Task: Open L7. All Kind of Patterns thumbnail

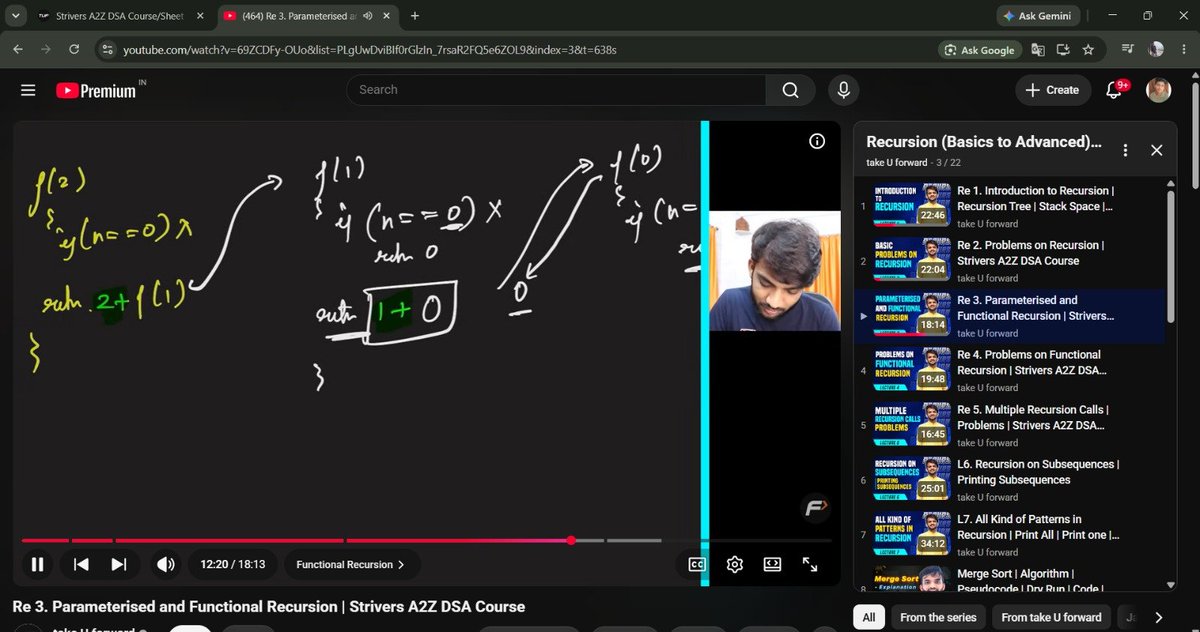Action: coord(912,534)
